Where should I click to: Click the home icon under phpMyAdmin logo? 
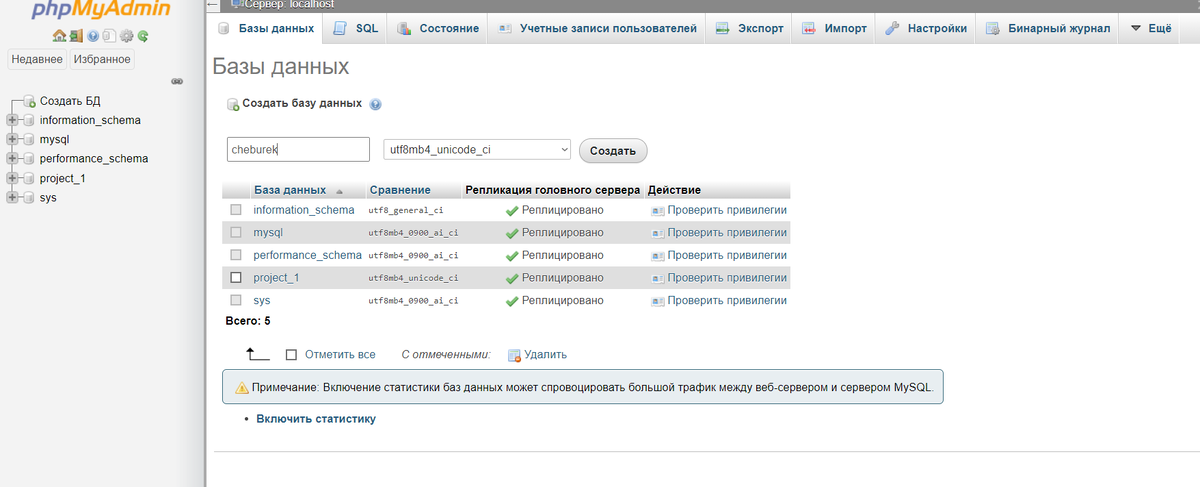click(x=60, y=36)
